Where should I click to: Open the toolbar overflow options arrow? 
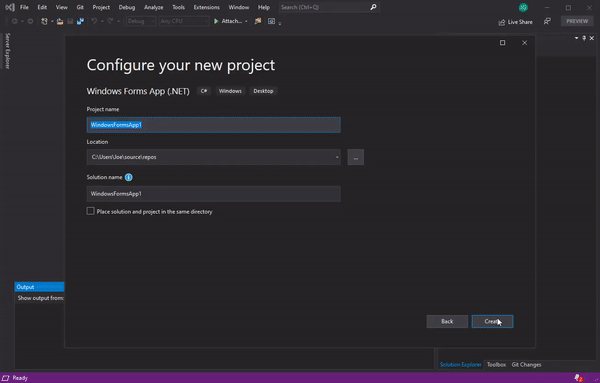tap(280, 23)
